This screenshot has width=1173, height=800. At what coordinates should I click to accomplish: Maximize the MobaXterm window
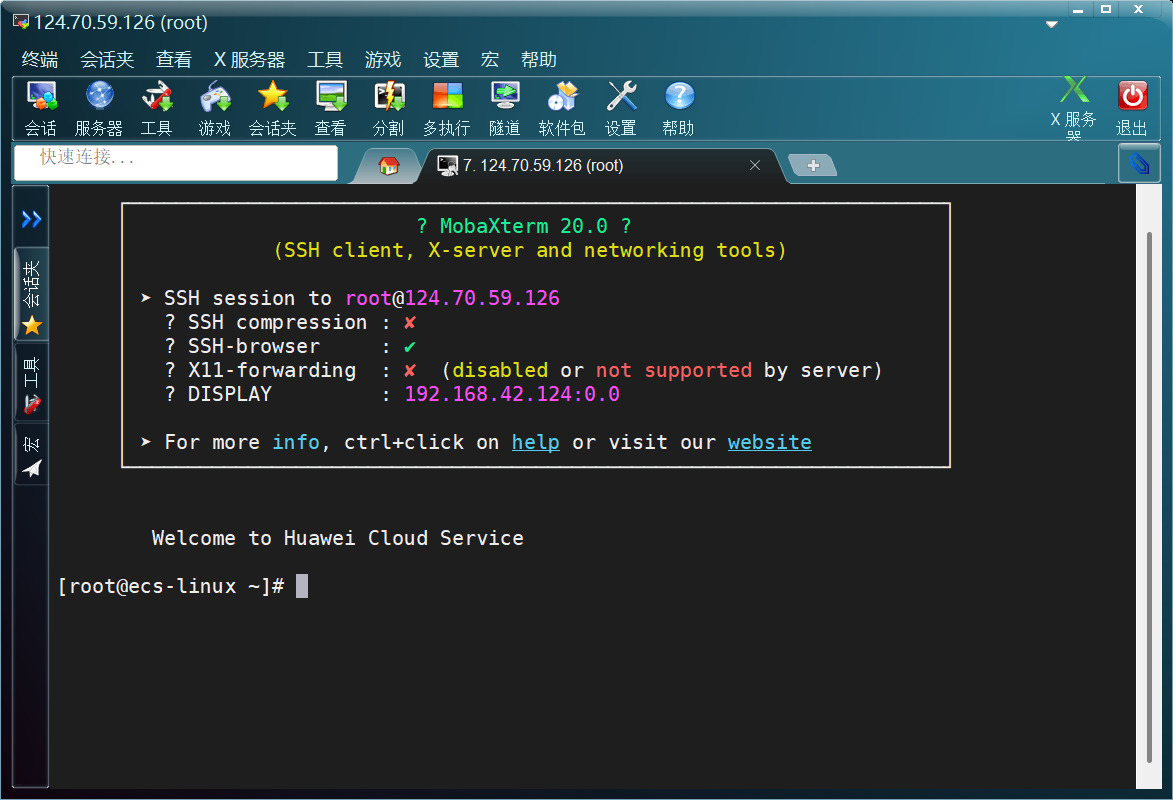pos(1106,10)
